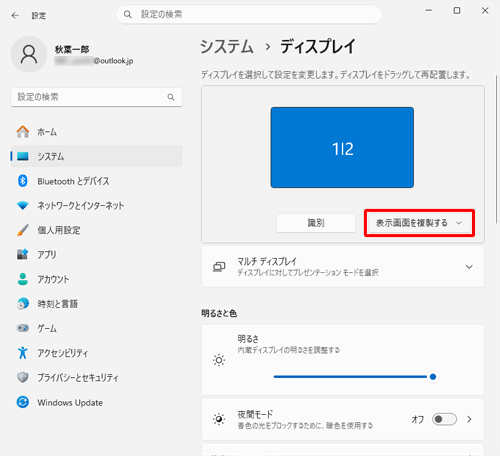Click the ディスプレイ page heading

pyautogui.click(x=318, y=46)
